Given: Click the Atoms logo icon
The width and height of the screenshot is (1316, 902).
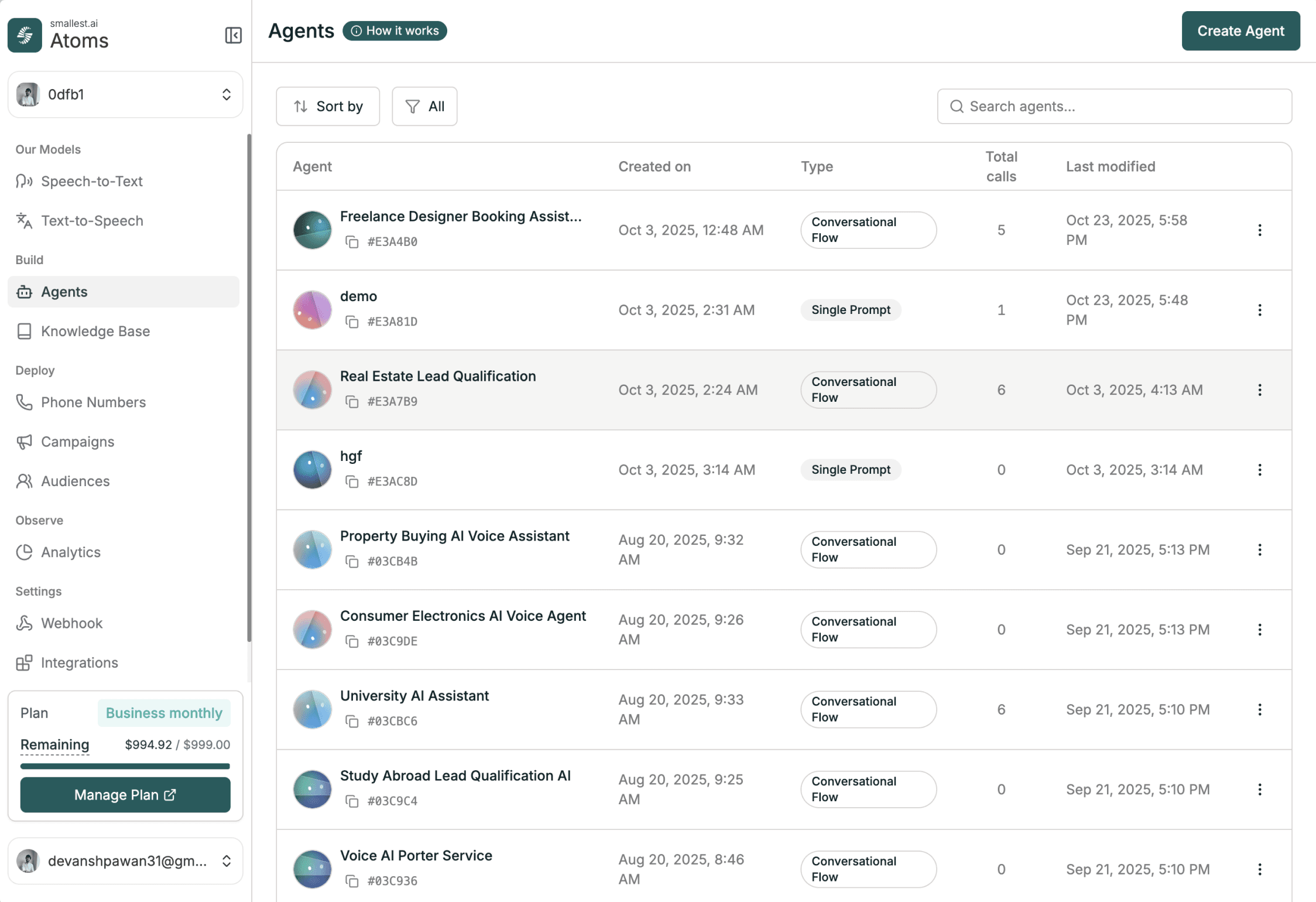Looking at the screenshot, I should (25, 35).
